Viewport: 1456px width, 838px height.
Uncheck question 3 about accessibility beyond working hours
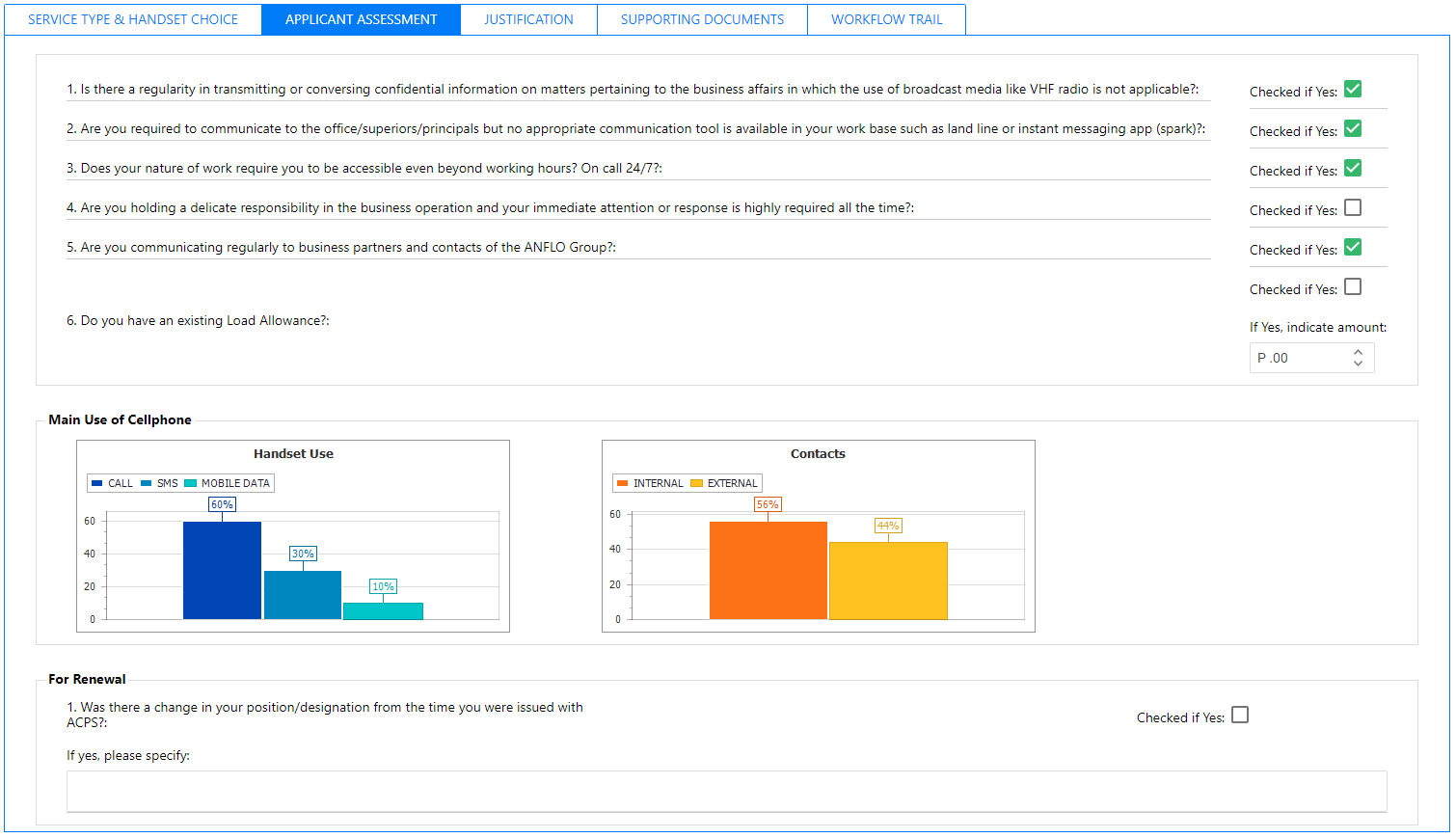(1353, 167)
